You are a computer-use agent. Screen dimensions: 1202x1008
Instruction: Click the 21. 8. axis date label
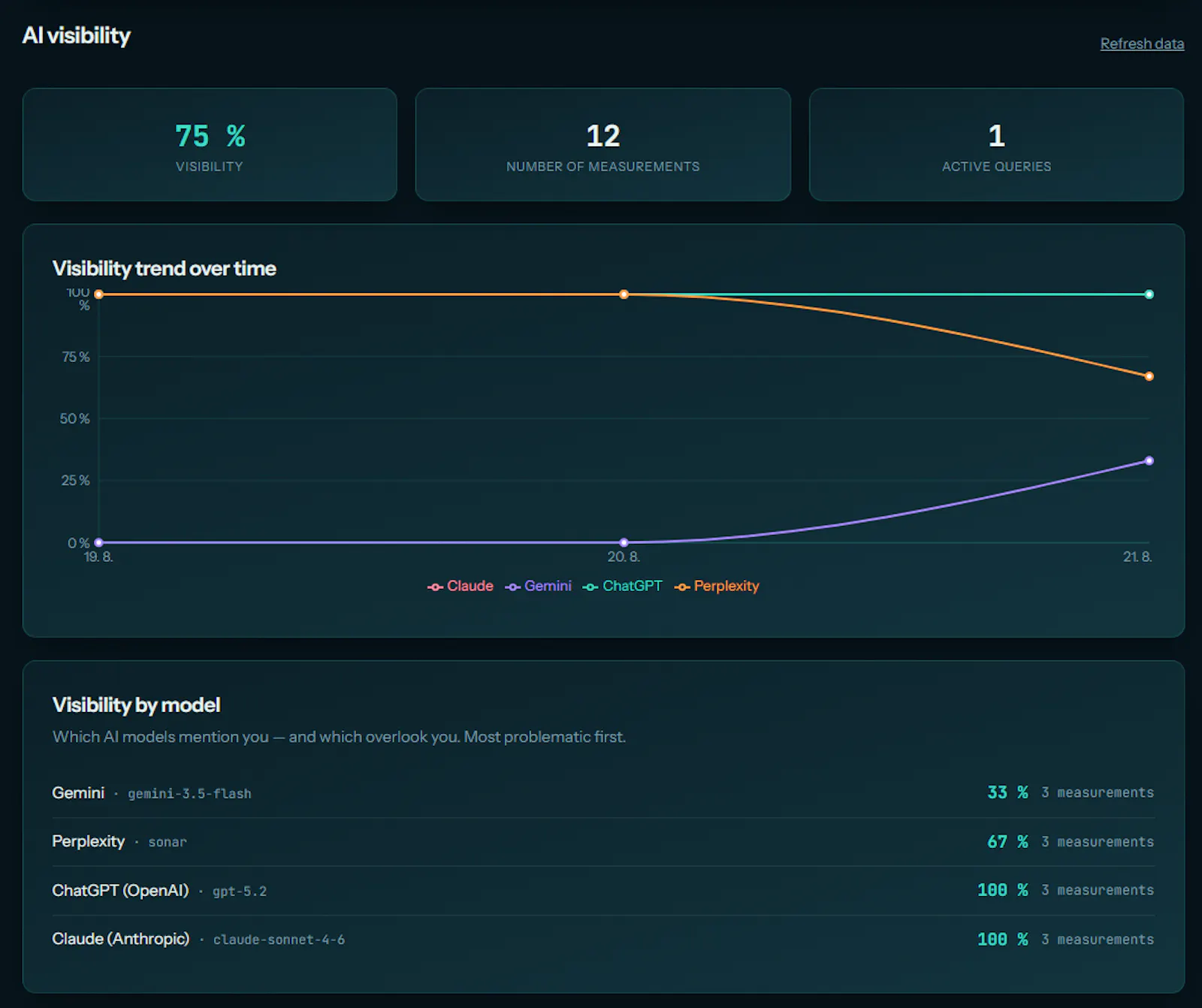pyautogui.click(x=1137, y=557)
